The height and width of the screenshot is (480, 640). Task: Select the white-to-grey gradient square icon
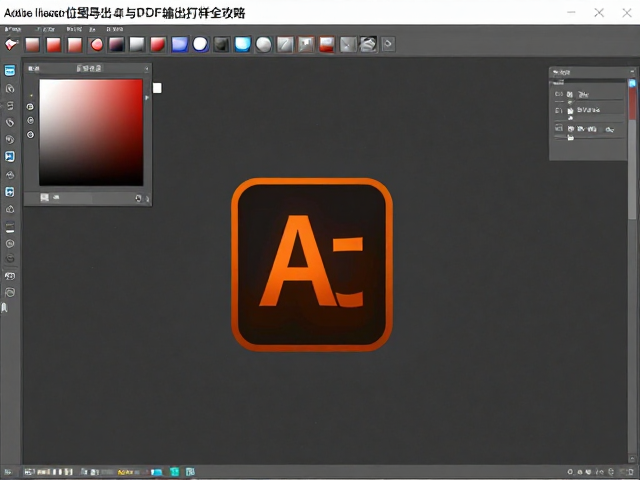coord(137,44)
